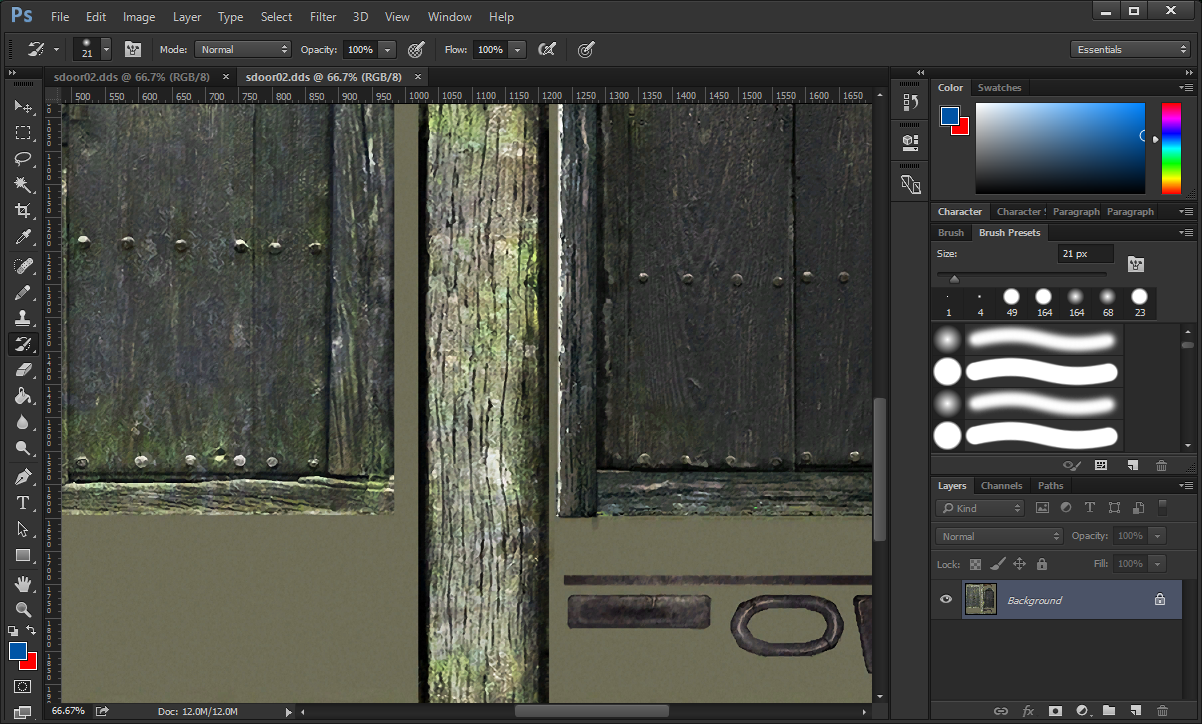Hide the Background layer visibility eye
The height and width of the screenshot is (724, 1202).
(945, 600)
